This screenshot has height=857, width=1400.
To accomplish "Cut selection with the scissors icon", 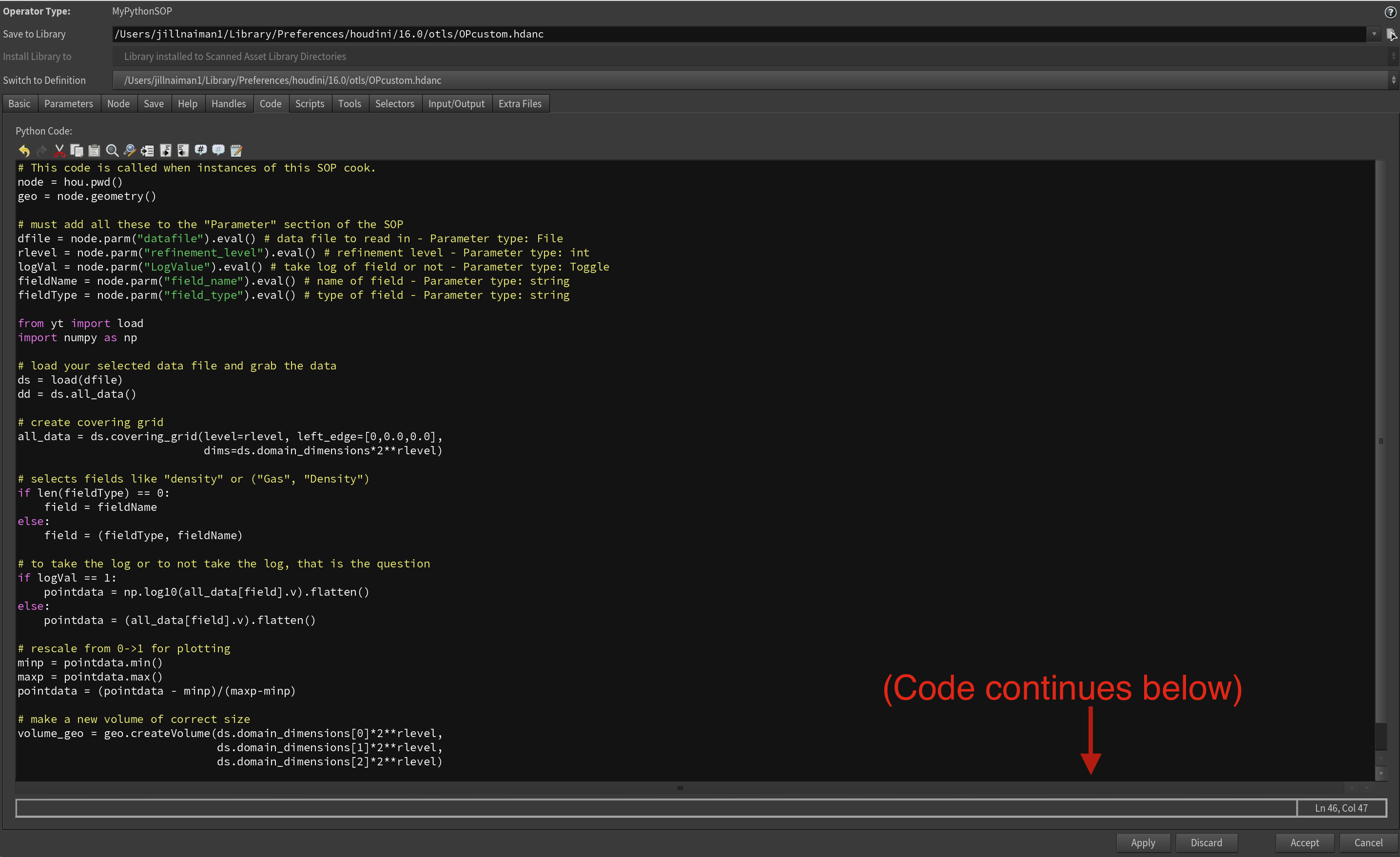I will pyautogui.click(x=59, y=151).
